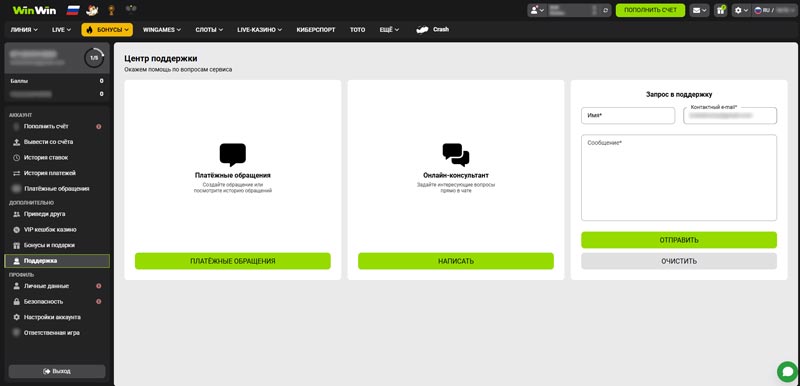Screen dimensions: 800x386
Task: Open the Киберспорт section
Action: point(316,30)
